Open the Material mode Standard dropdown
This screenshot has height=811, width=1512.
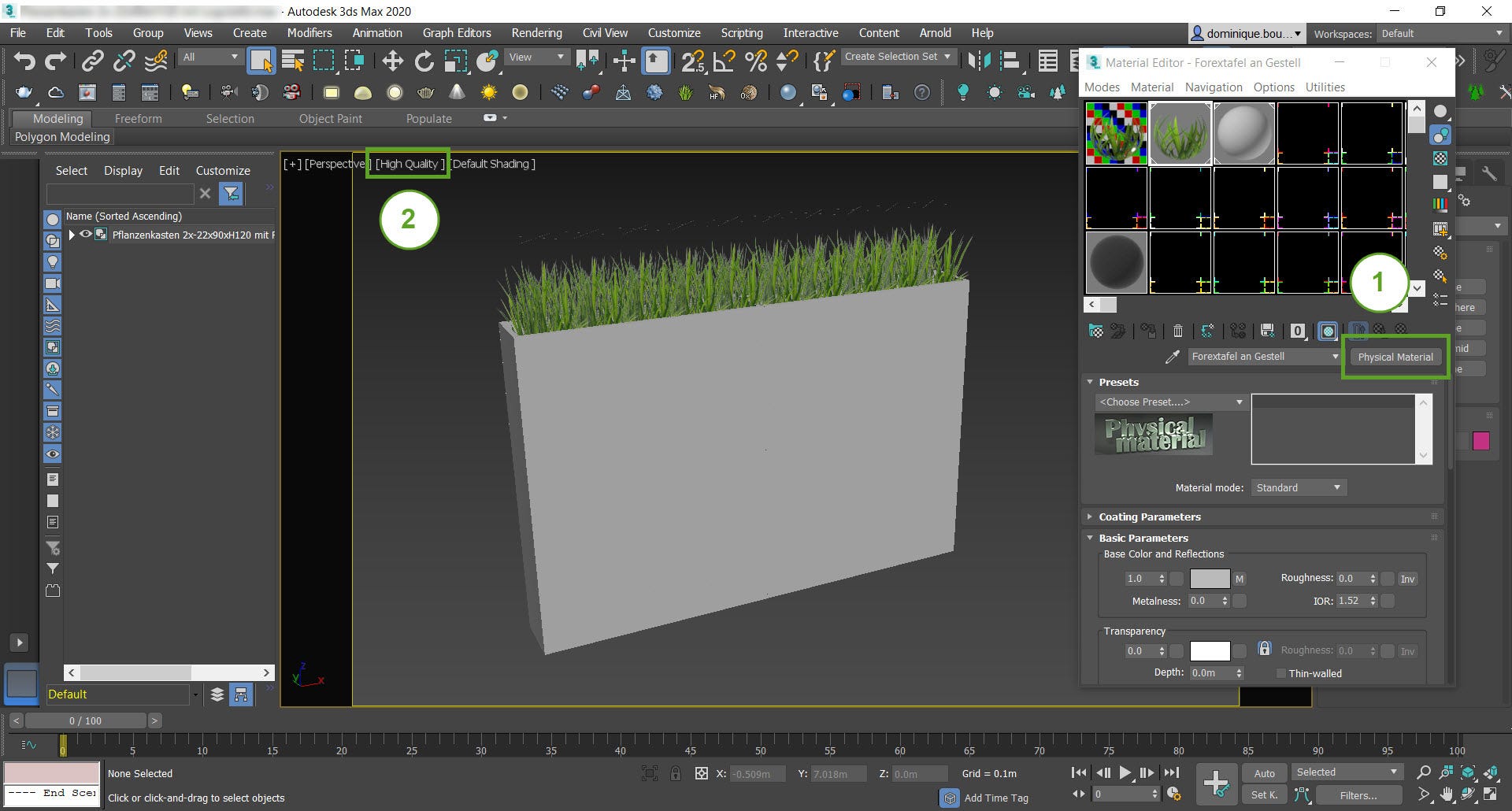(x=1297, y=487)
